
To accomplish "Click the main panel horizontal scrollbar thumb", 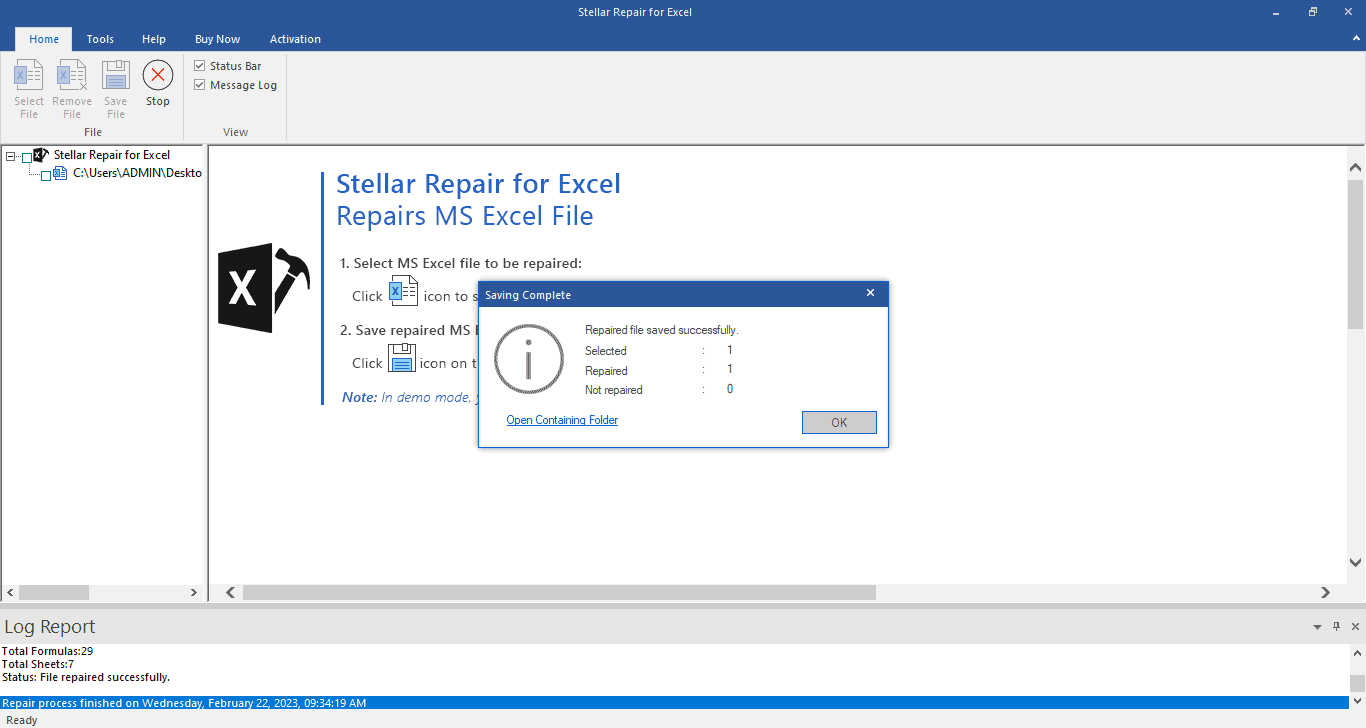I will (x=559, y=593).
